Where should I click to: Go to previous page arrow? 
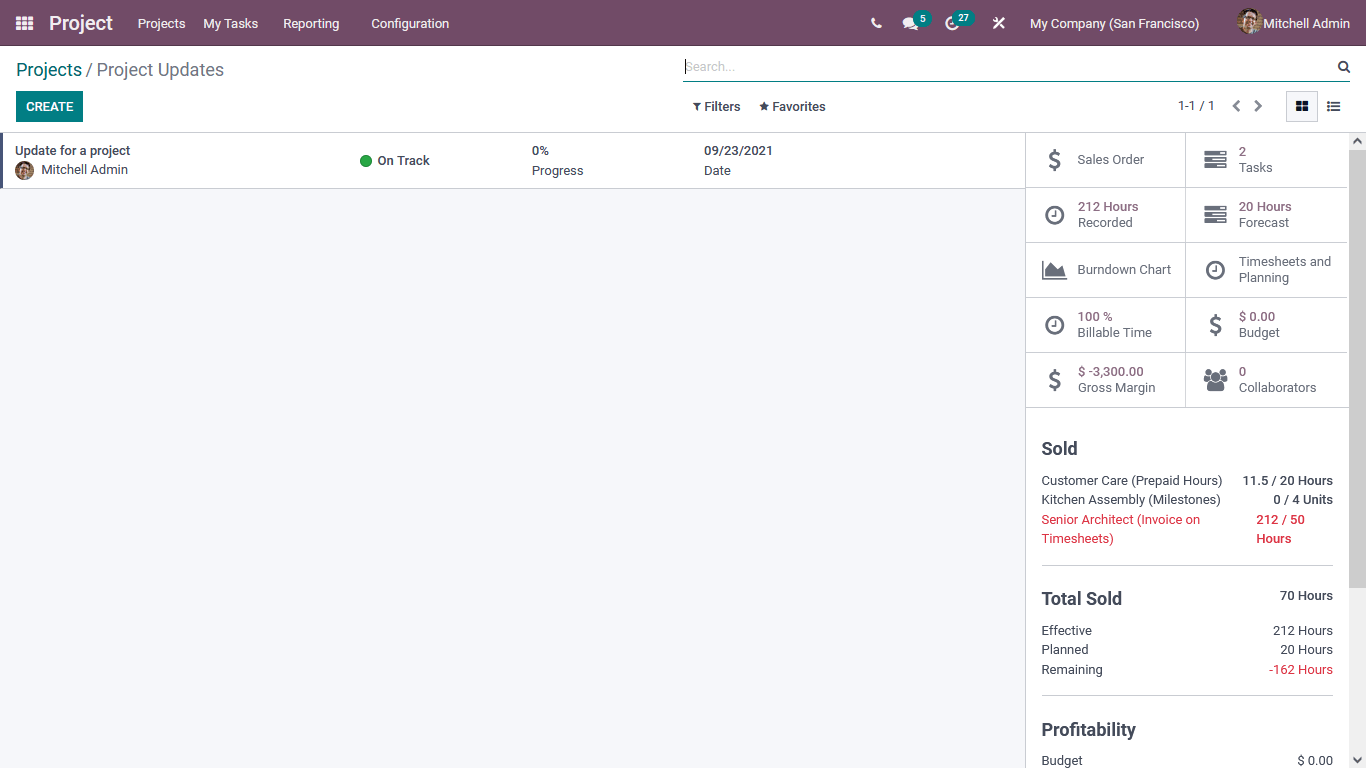click(x=1236, y=106)
